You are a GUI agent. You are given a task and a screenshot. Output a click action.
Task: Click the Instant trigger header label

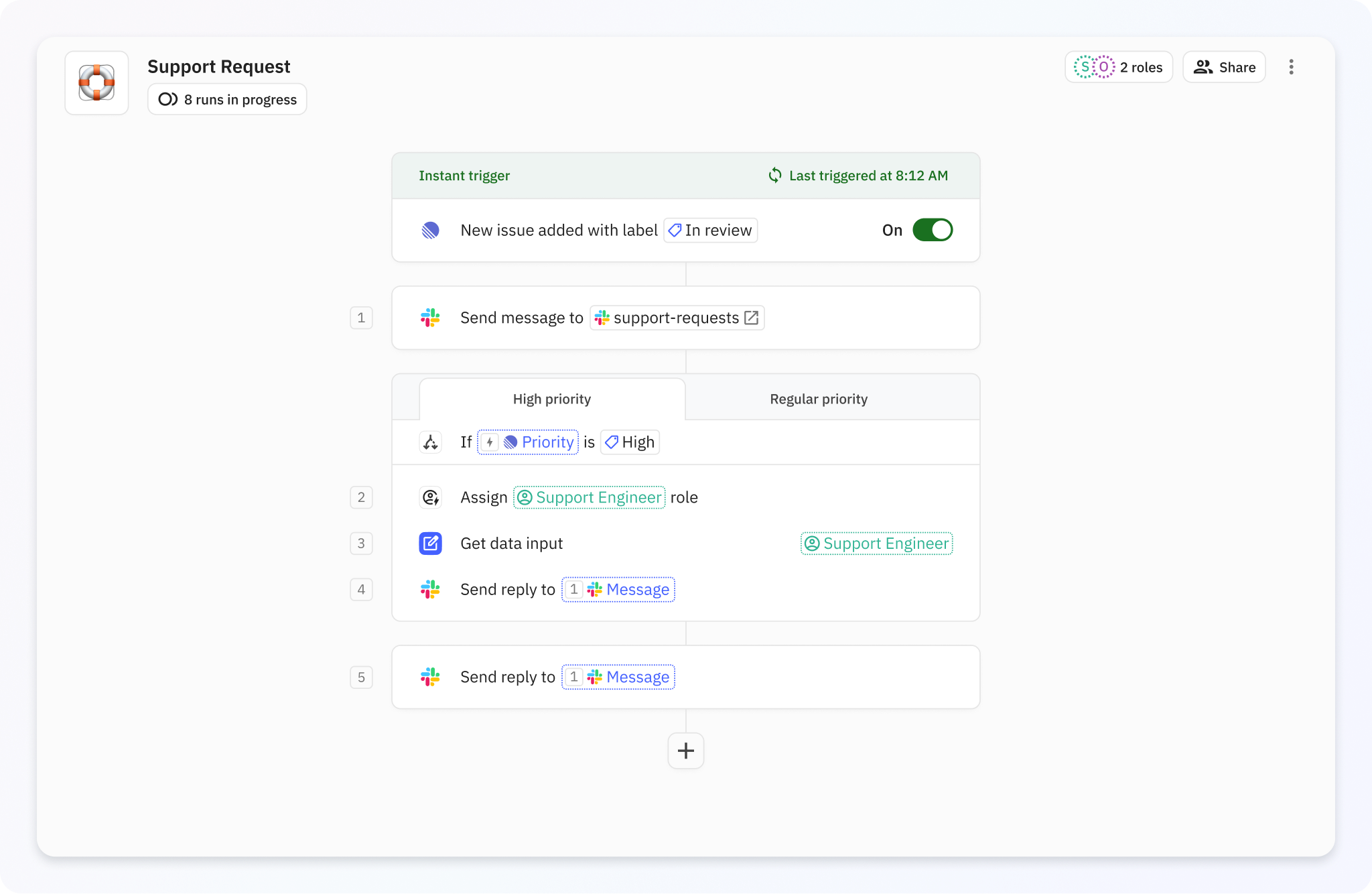pos(464,176)
